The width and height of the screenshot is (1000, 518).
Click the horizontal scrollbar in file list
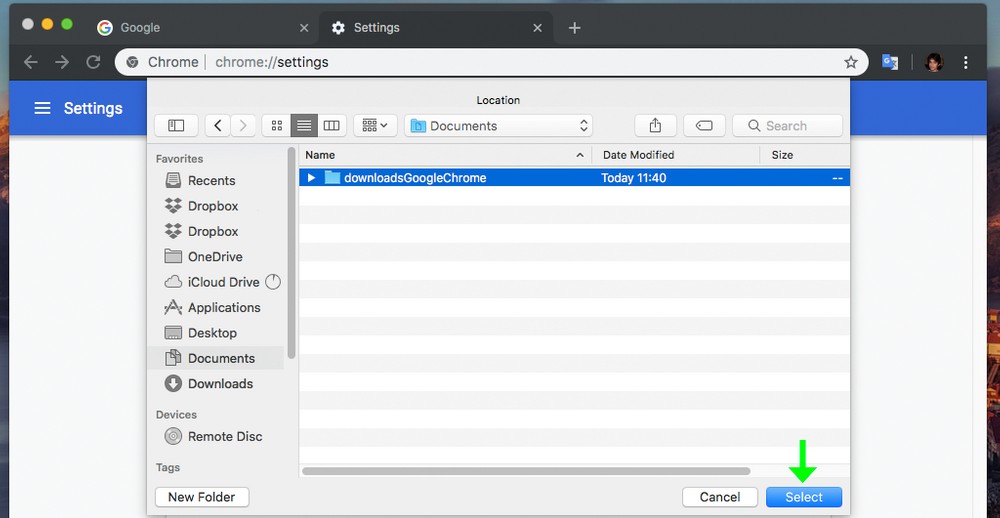coord(526,471)
